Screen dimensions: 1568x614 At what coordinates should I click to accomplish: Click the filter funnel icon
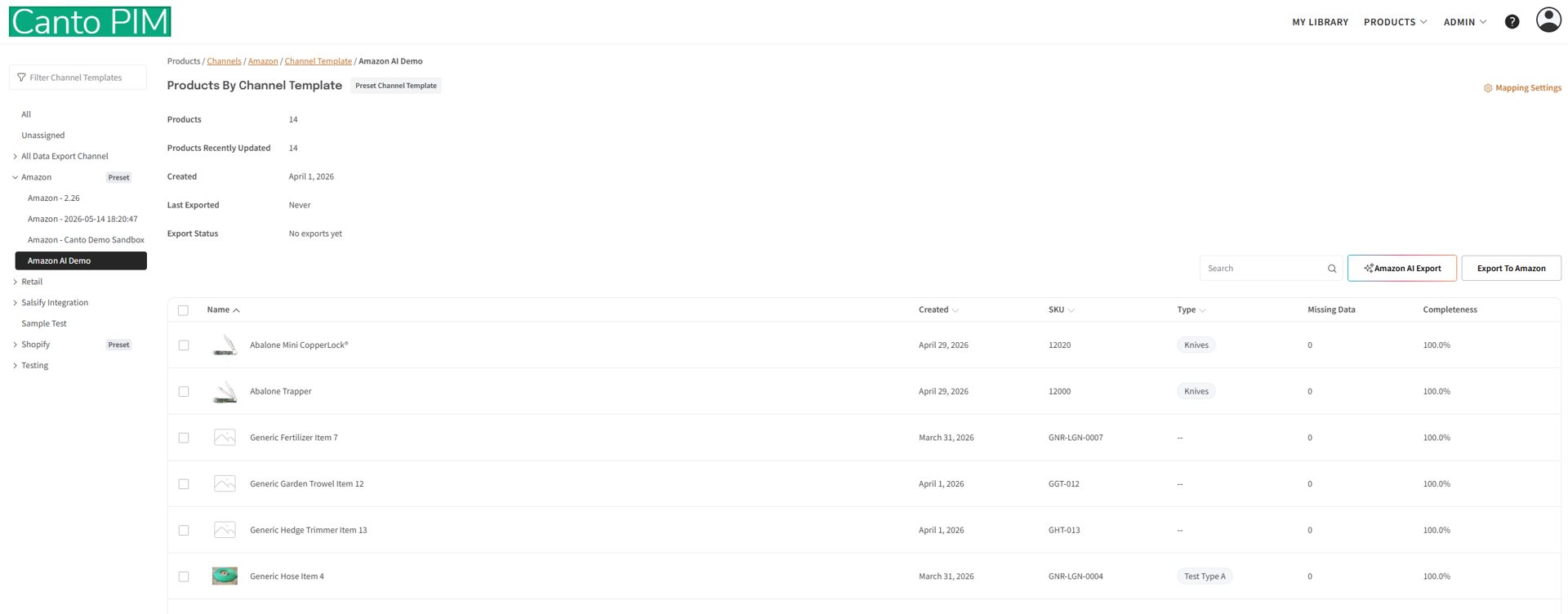(x=21, y=78)
